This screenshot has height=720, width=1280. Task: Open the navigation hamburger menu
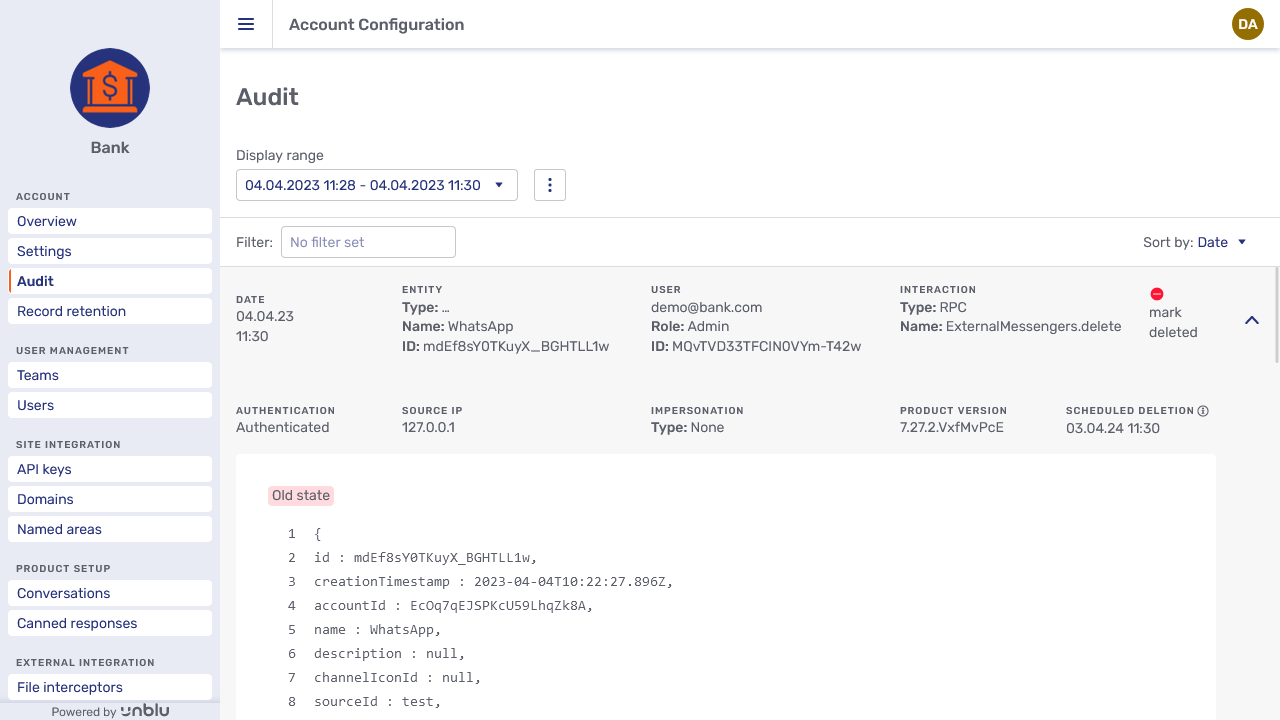246,24
